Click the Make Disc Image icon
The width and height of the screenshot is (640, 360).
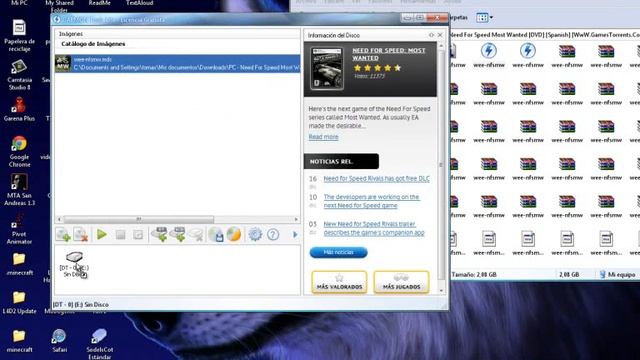point(216,234)
